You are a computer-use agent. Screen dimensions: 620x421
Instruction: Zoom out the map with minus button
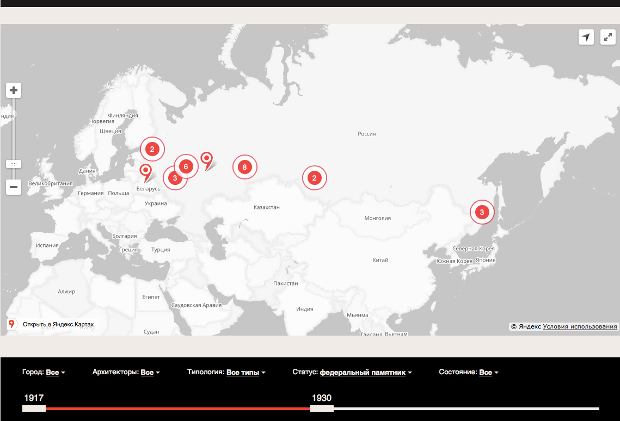click(14, 187)
